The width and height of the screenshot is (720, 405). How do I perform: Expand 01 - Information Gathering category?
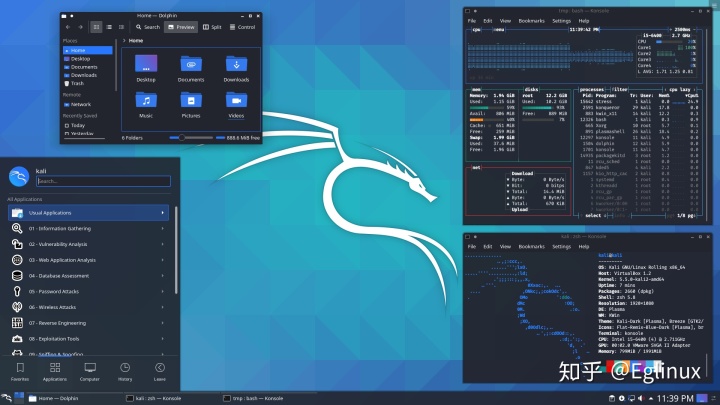[x=88, y=229]
